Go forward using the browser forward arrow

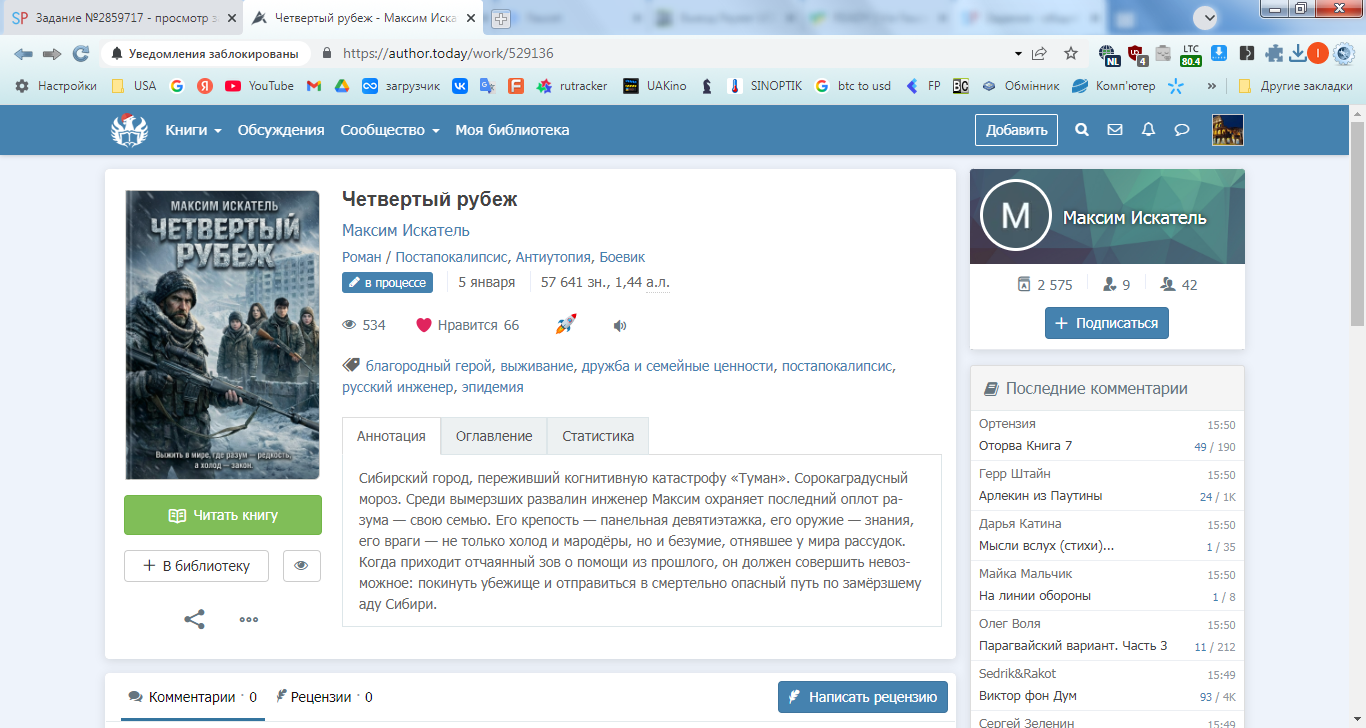click(52, 53)
